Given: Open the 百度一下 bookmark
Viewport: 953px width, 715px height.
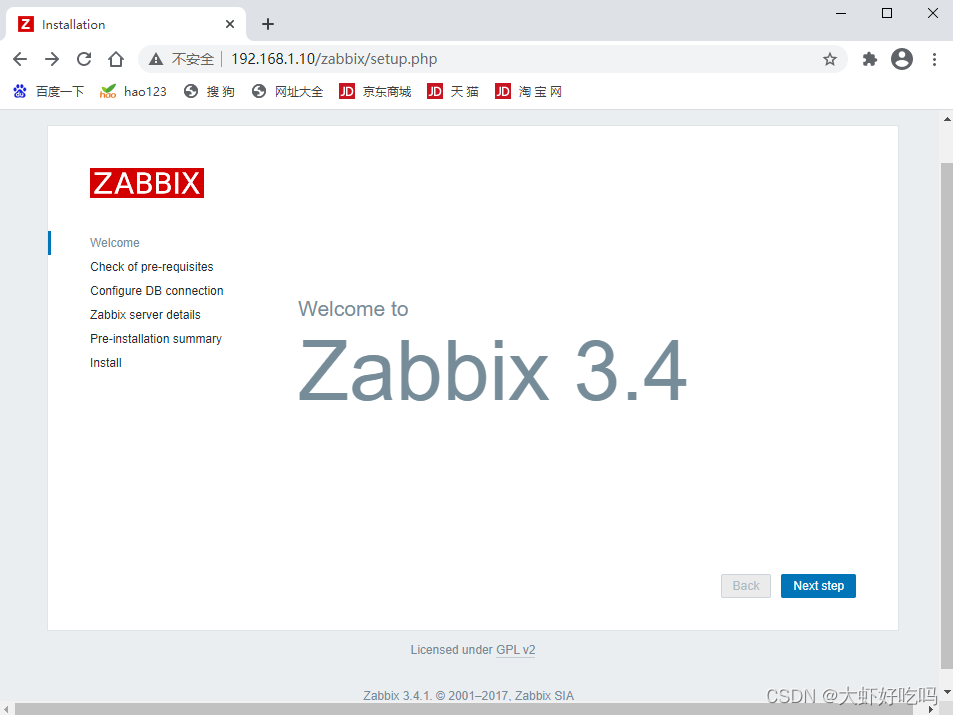Looking at the screenshot, I should pyautogui.click(x=48, y=92).
